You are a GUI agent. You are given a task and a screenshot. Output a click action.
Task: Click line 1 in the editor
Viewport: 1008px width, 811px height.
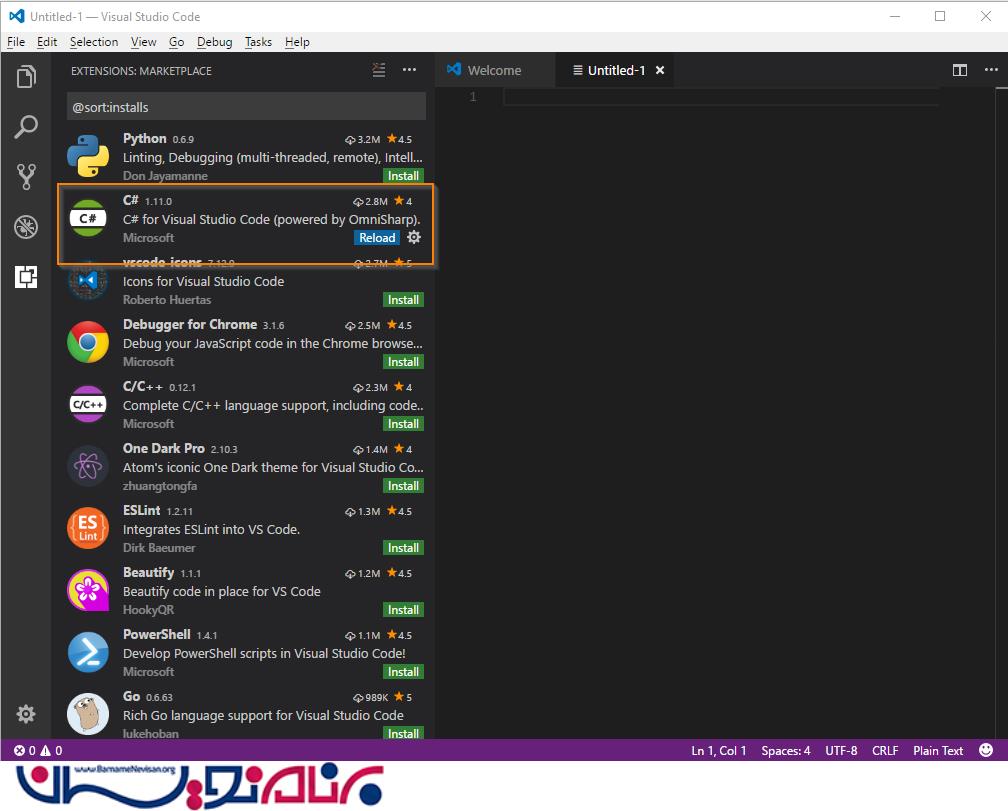coord(720,96)
